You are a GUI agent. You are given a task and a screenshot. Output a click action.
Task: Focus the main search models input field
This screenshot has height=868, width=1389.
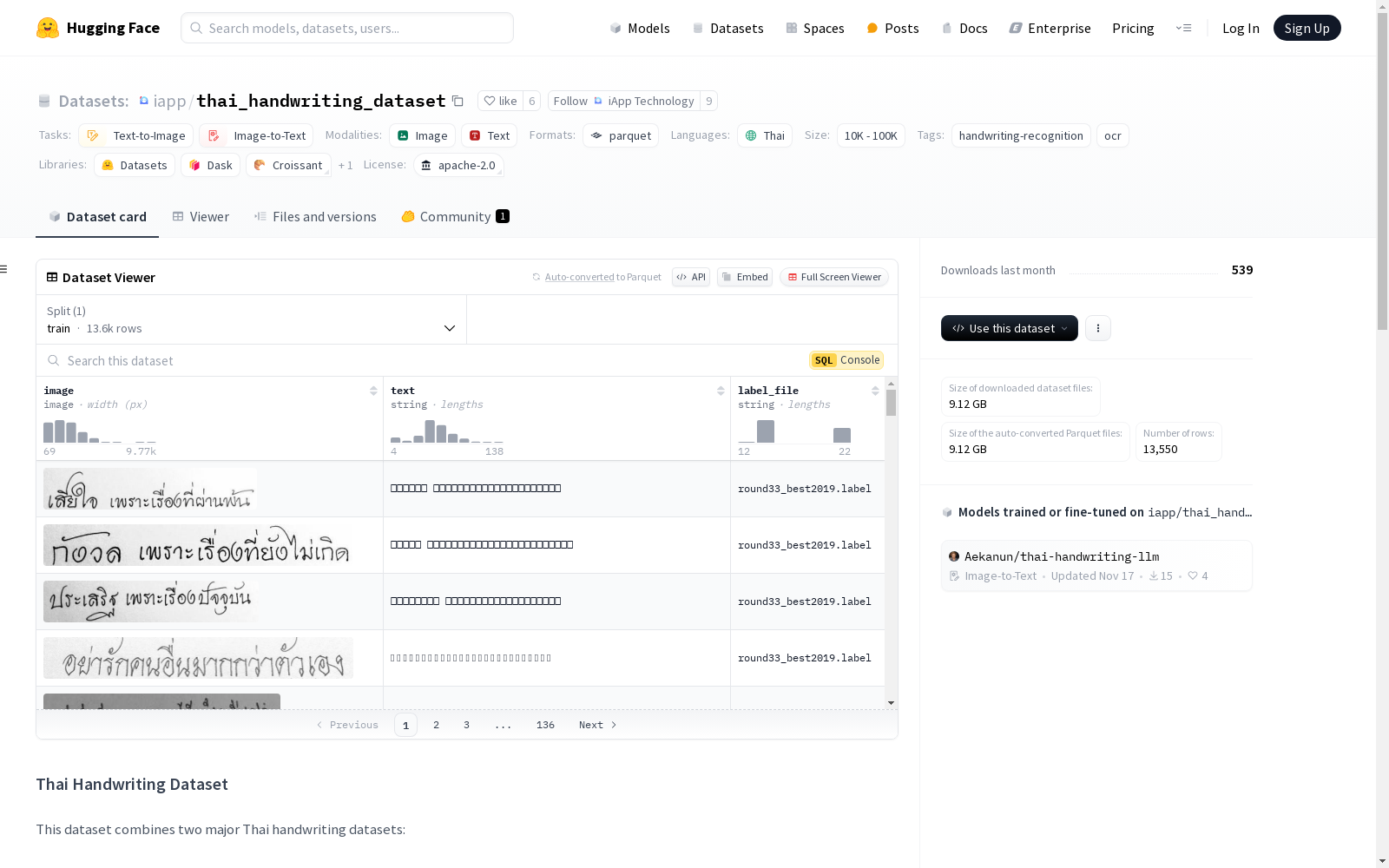click(347, 28)
